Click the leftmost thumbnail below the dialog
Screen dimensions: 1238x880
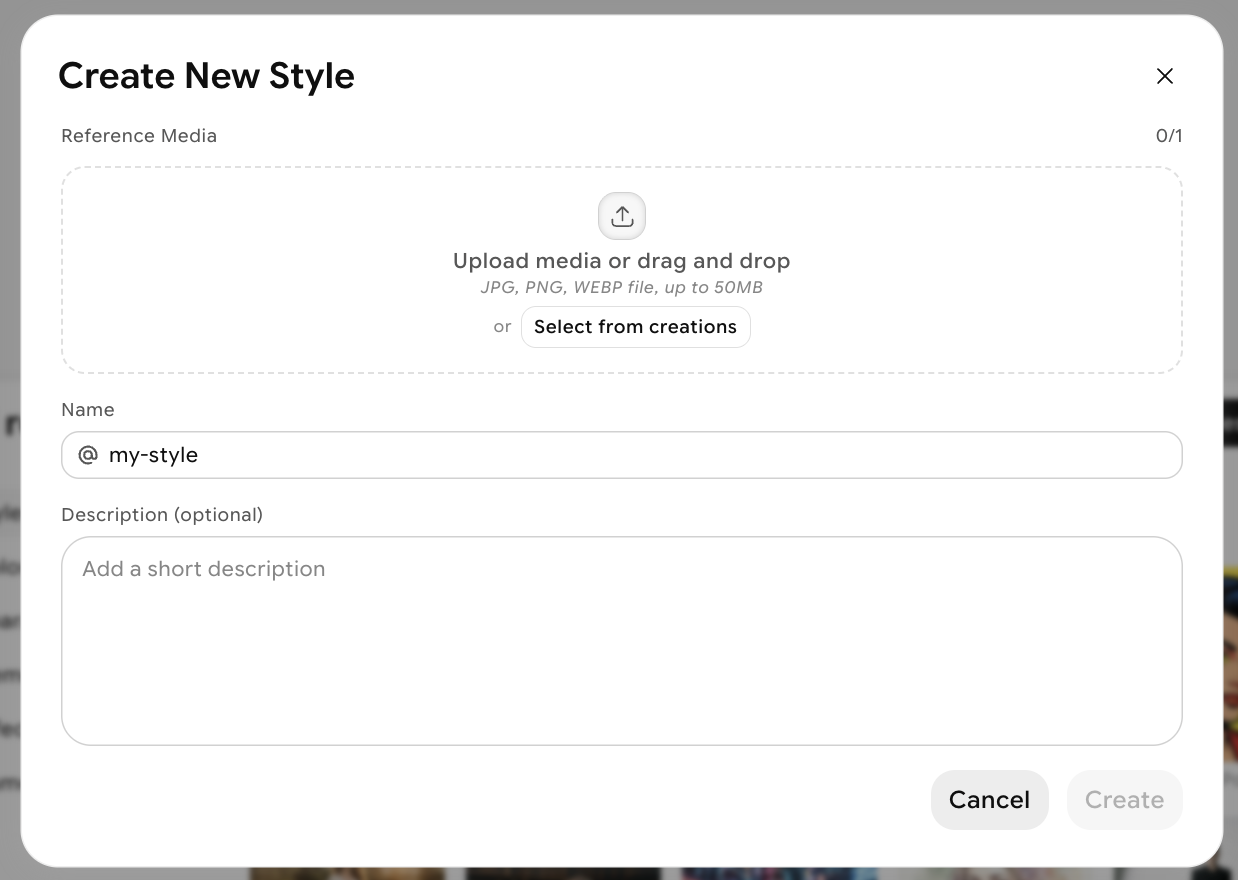347,873
